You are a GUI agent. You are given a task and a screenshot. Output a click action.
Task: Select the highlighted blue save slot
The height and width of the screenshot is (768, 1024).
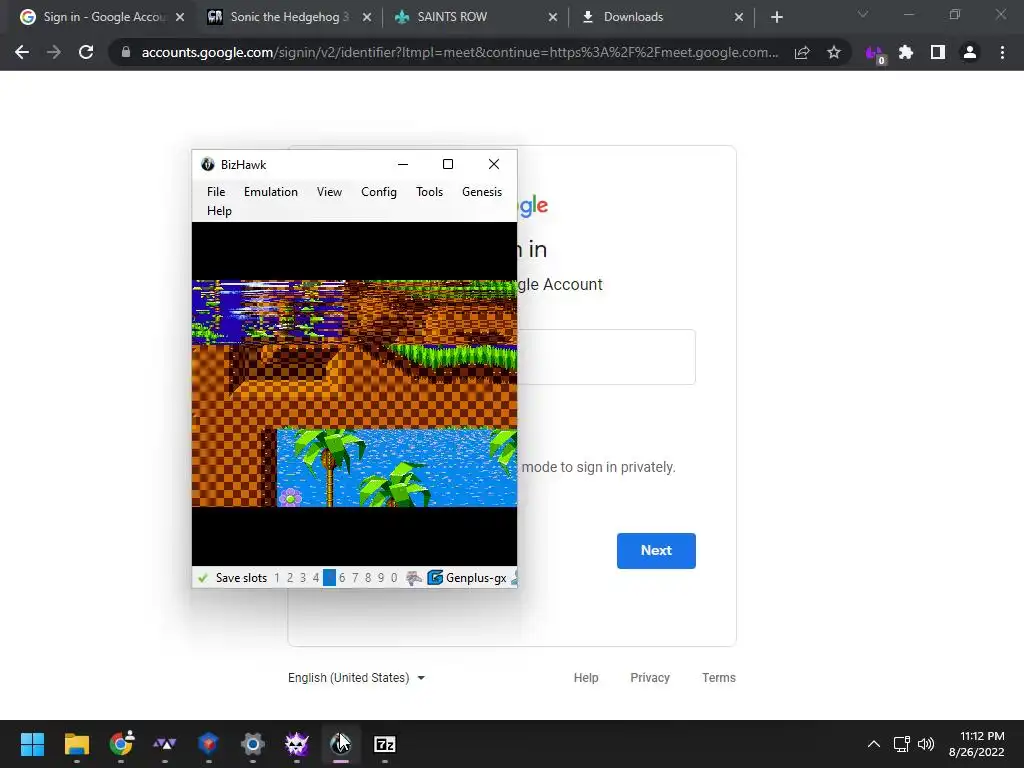coord(329,577)
